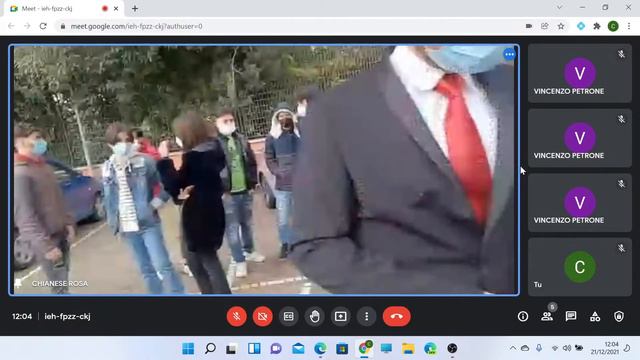
Task: Go back in browser history
Action: point(11,26)
